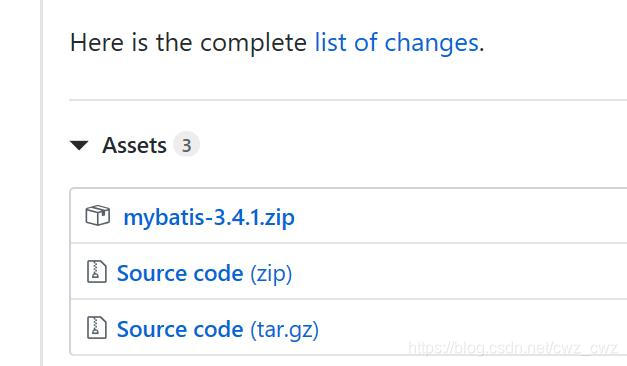Viewport: 627px width, 366px height.
Task: Click the (zip) format label
Action: (271, 274)
